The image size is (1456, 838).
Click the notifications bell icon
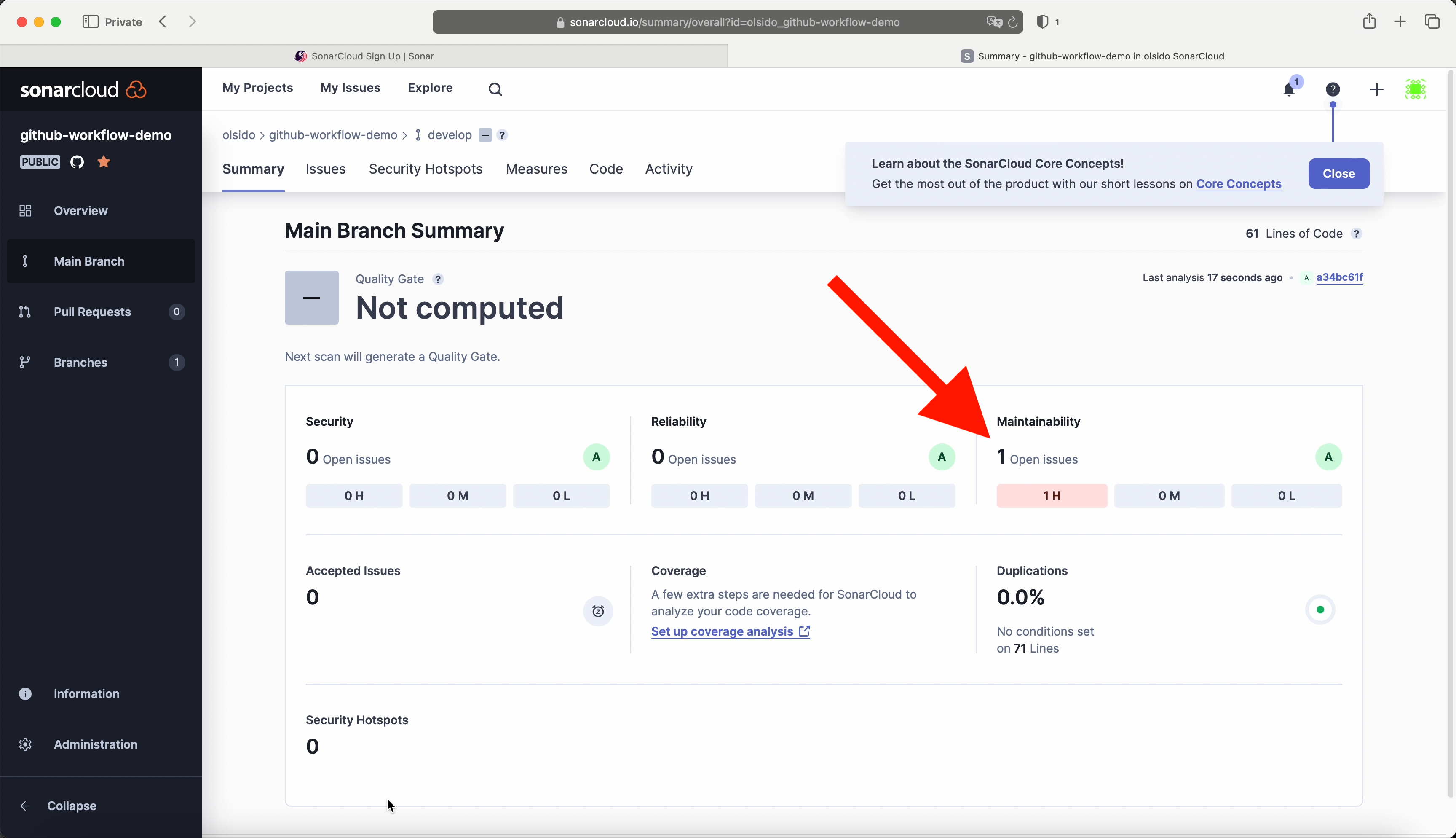tap(1289, 90)
